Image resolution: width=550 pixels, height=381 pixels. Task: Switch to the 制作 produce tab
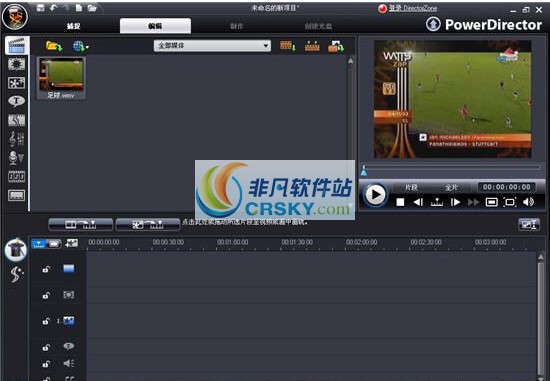coord(236,26)
